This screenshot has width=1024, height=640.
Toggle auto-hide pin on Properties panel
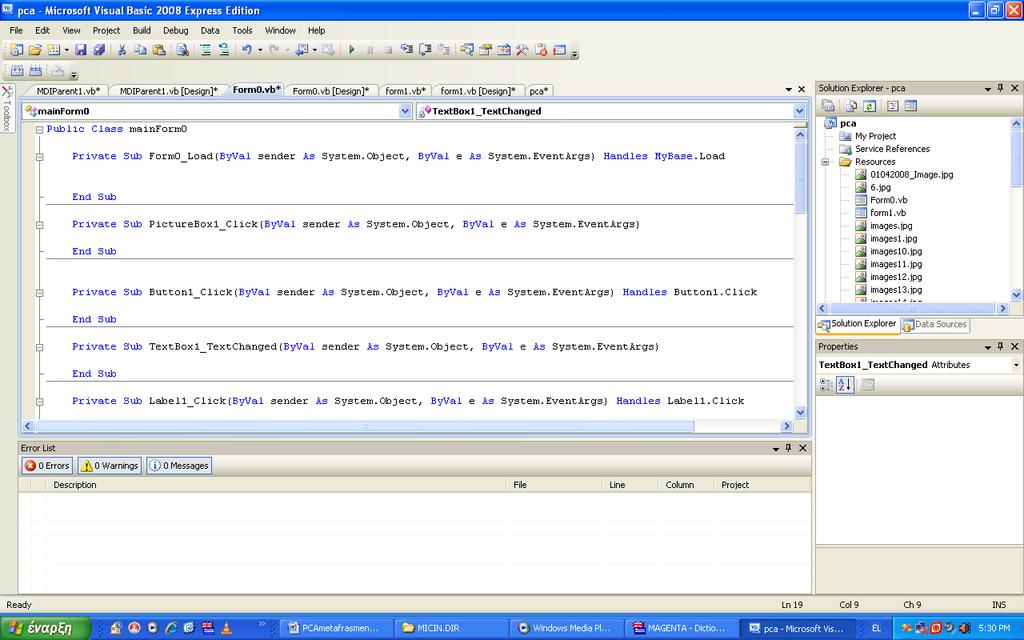pos(1000,347)
